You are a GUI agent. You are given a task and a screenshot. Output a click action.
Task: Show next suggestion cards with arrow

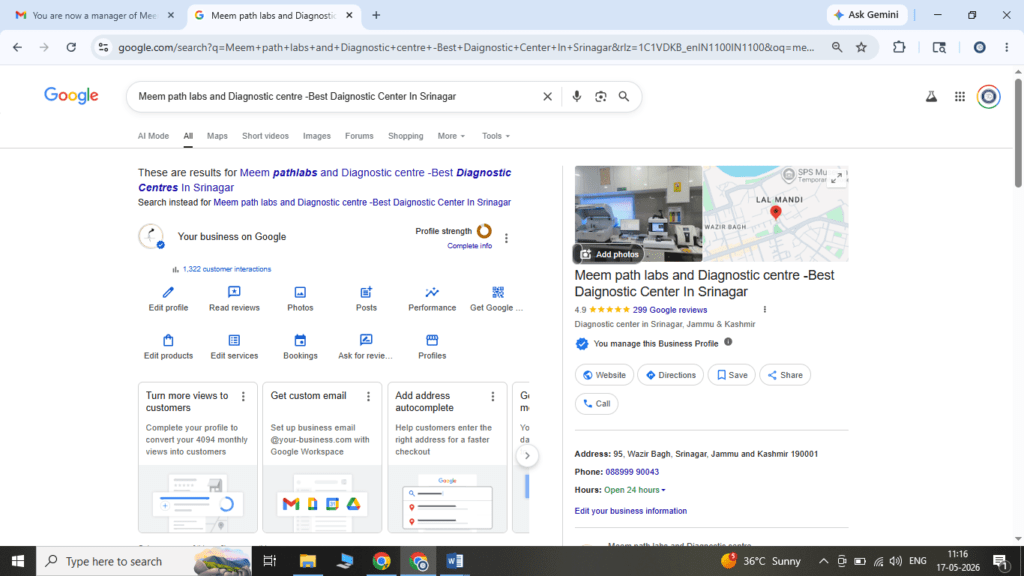click(527, 456)
